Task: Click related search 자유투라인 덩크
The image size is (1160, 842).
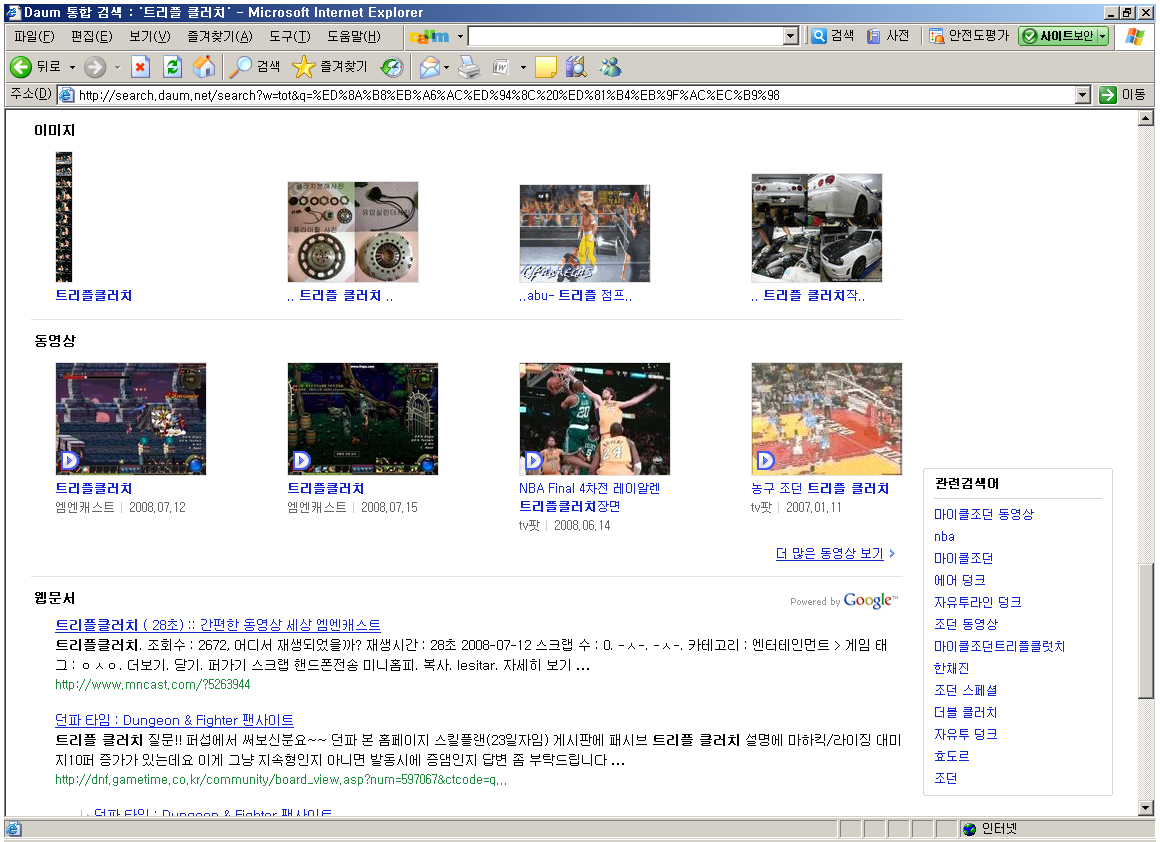Action: pyautogui.click(x=977, y=602)
